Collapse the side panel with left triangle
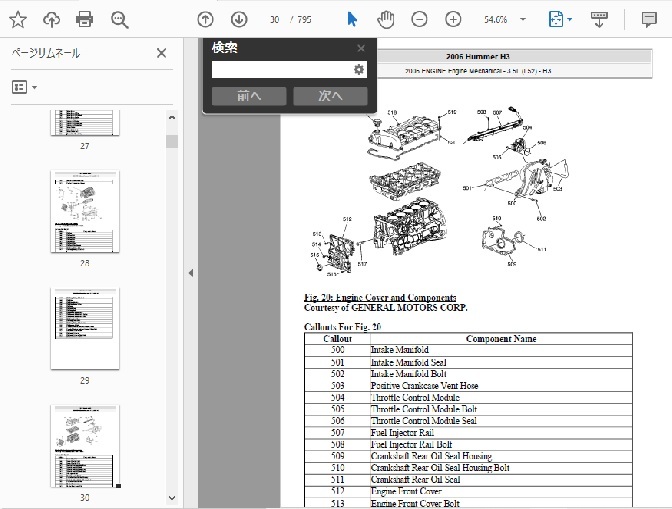Image resolution: width=672 pixels, height=509 pixels. coord(191,273)
